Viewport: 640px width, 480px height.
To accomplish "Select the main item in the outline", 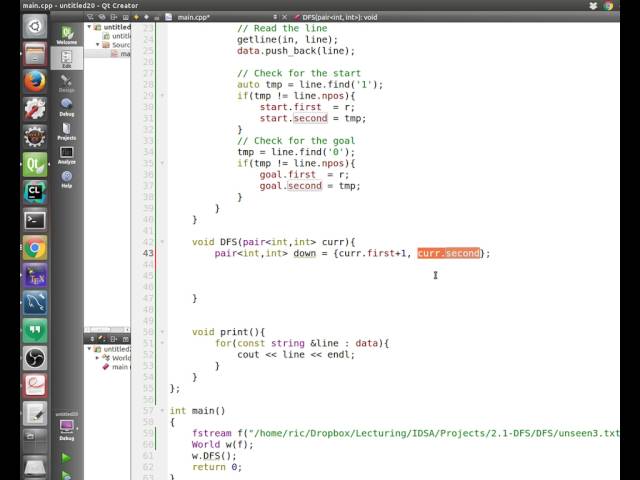I will click(120, 367).
